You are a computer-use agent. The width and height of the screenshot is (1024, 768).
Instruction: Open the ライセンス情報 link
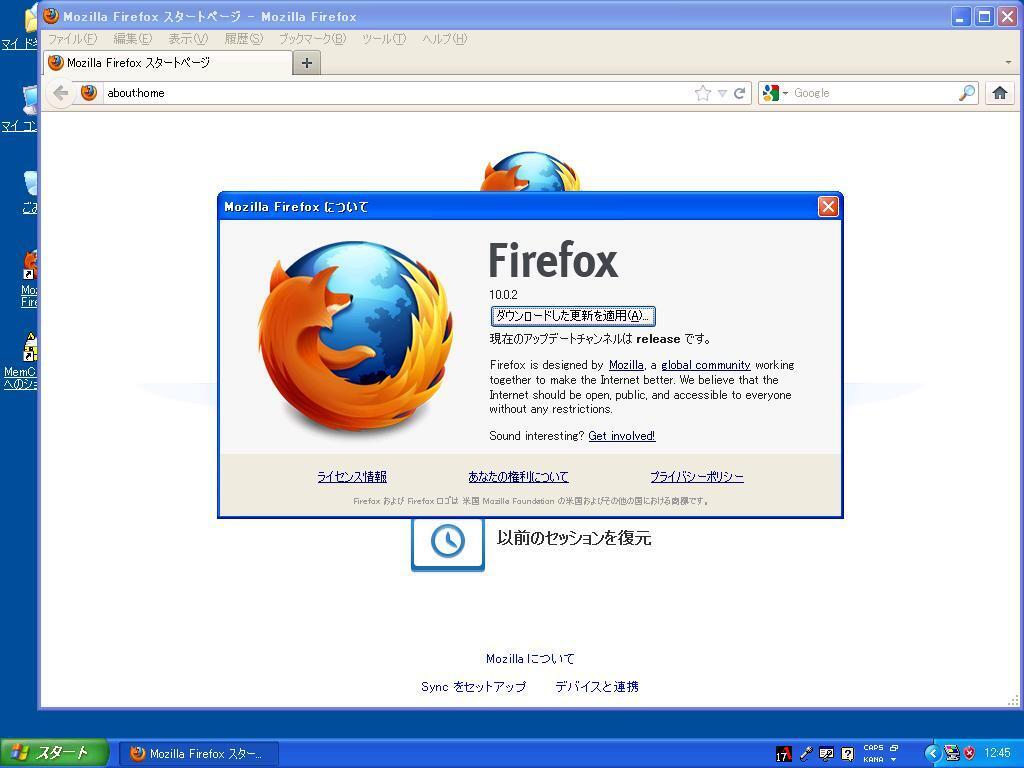(352, 477)
